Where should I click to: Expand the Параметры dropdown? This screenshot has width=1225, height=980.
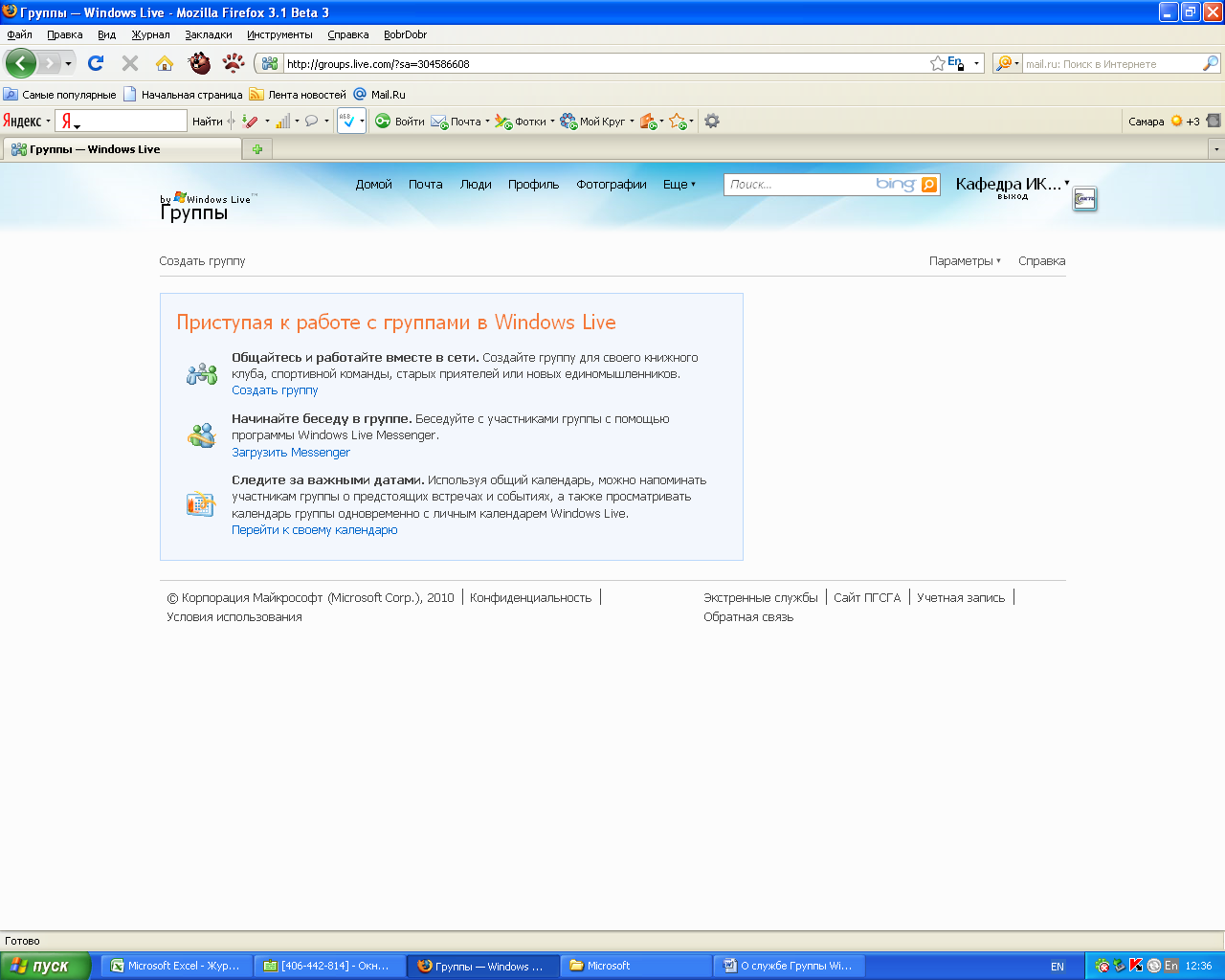coord(965,261)
